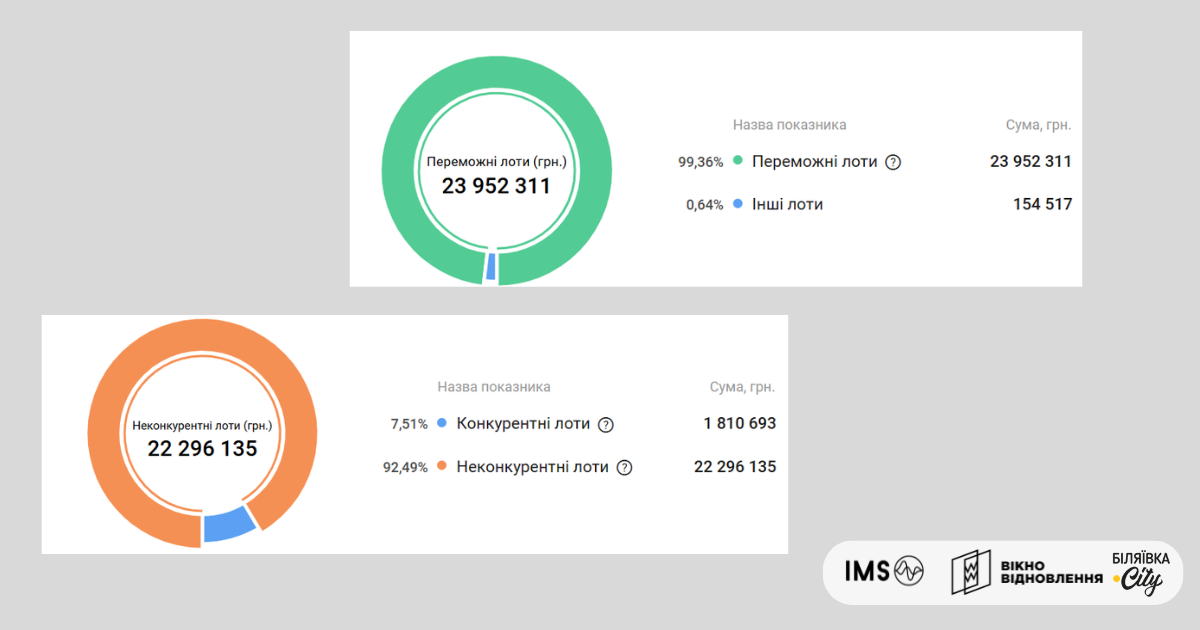
Task: Click the 1 810 693 sum value
Action: 739,424
